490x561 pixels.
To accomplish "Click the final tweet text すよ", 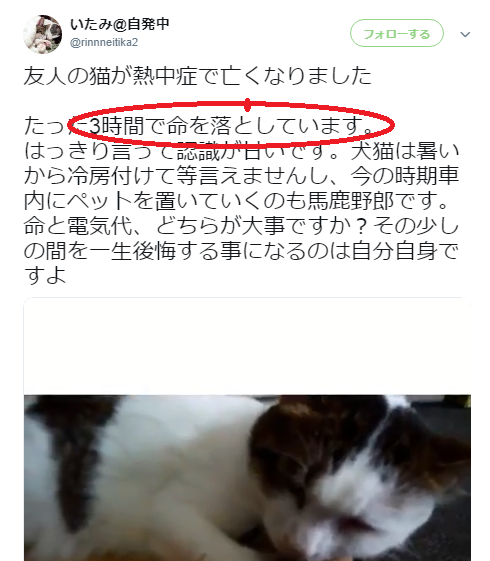I will [45, 275].
